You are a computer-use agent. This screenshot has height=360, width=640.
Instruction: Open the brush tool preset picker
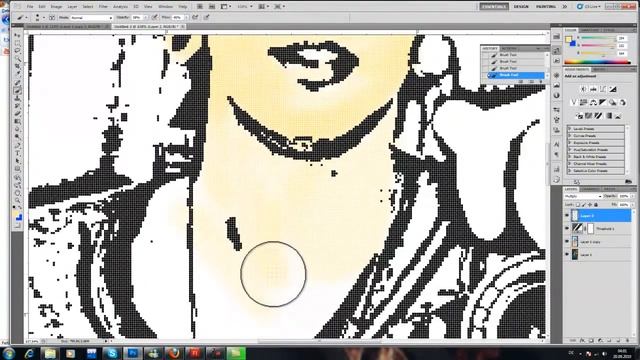22,18
